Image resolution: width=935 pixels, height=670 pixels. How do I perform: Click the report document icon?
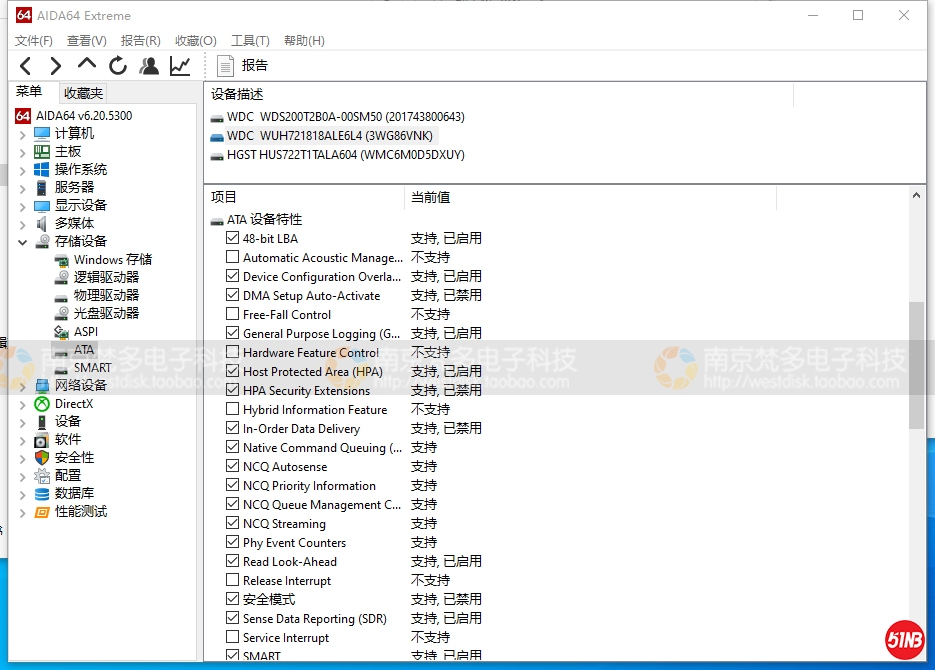pyautogui.click(x=225, y=66)
